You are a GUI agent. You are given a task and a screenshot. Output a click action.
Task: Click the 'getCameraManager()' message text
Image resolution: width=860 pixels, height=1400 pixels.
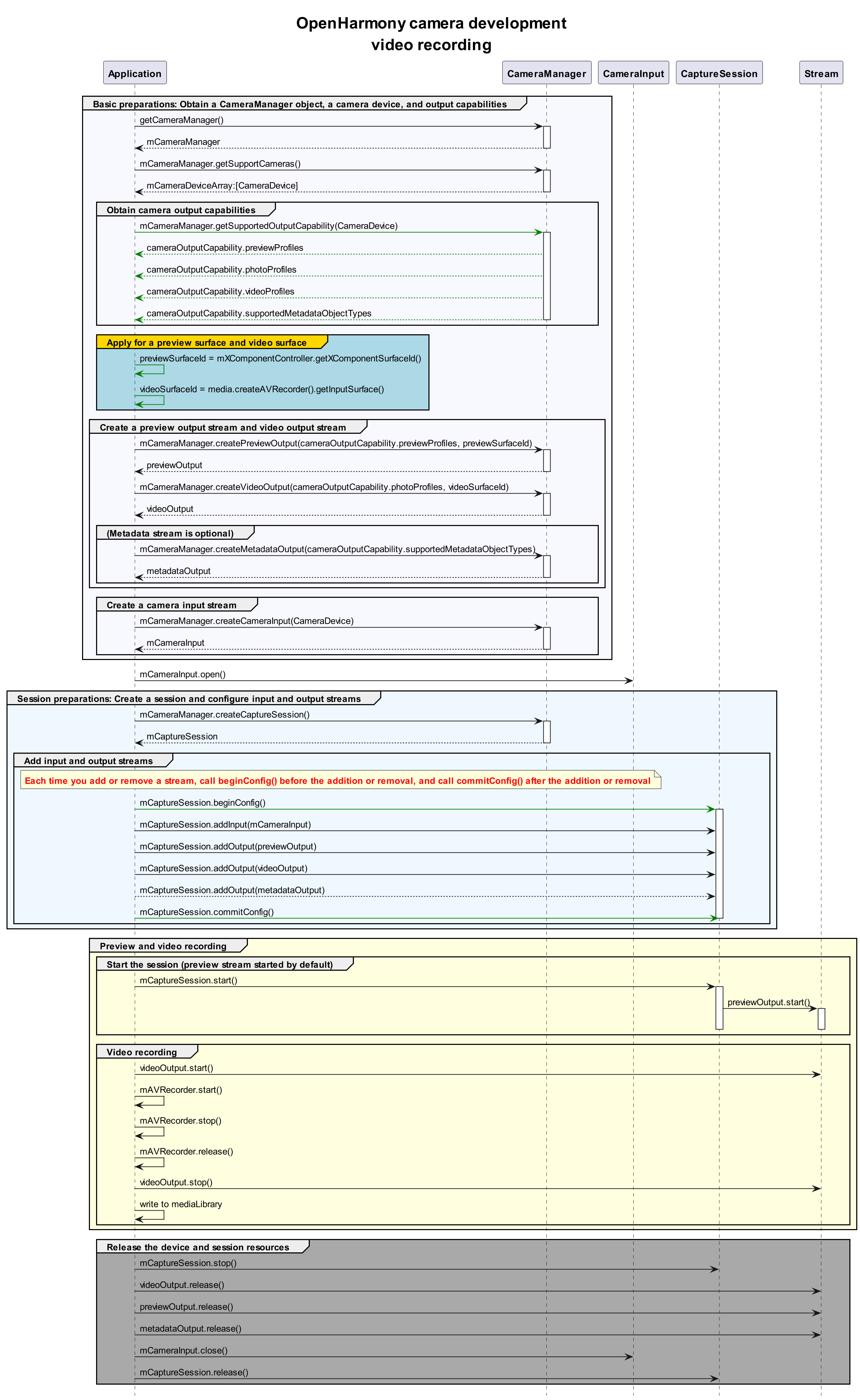click(x=182, y=120)
